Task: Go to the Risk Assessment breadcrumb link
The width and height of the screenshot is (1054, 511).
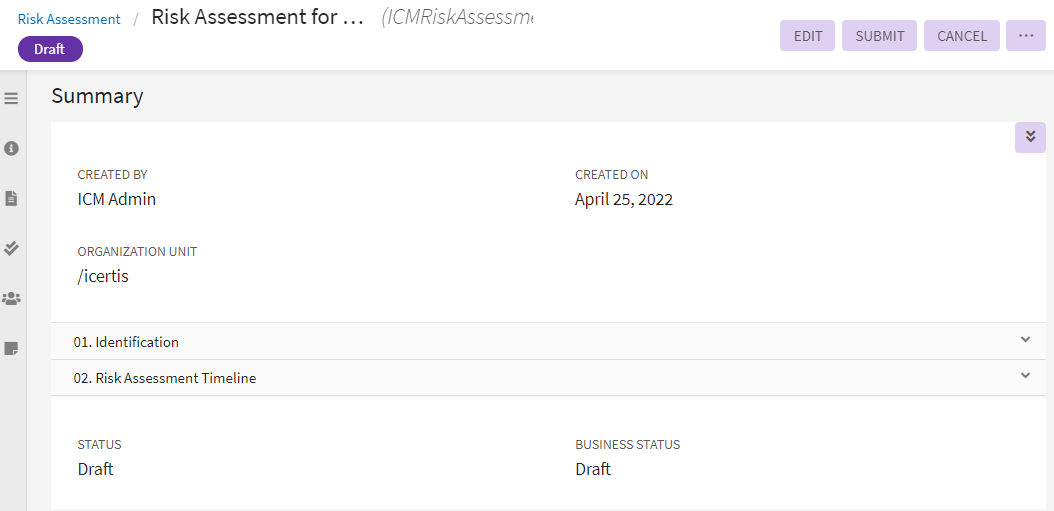Action: click(69, 19)
